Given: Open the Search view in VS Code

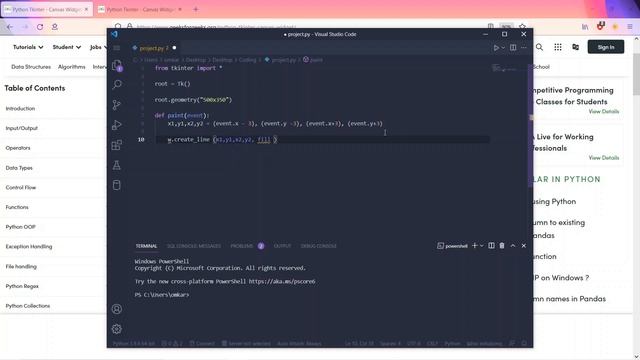Looking at the screenshot, I should point(117,84).
